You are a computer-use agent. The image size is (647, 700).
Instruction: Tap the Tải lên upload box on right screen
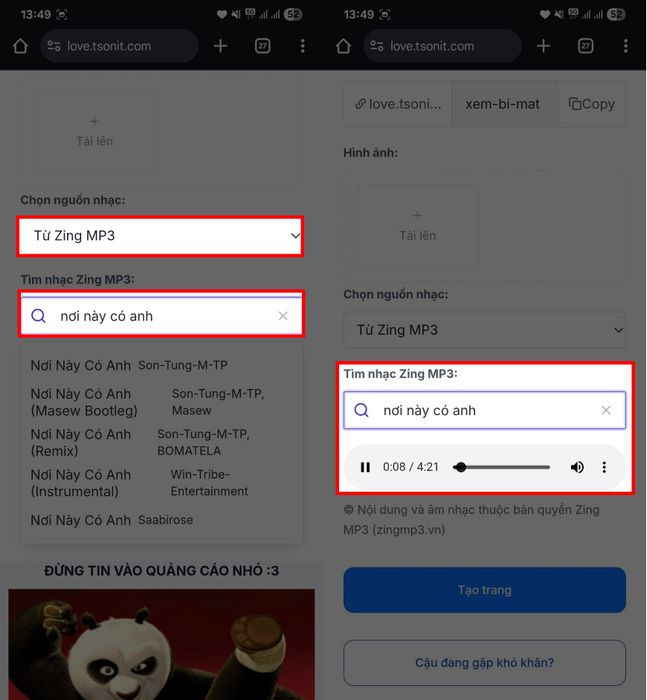(x=417, y=226)
